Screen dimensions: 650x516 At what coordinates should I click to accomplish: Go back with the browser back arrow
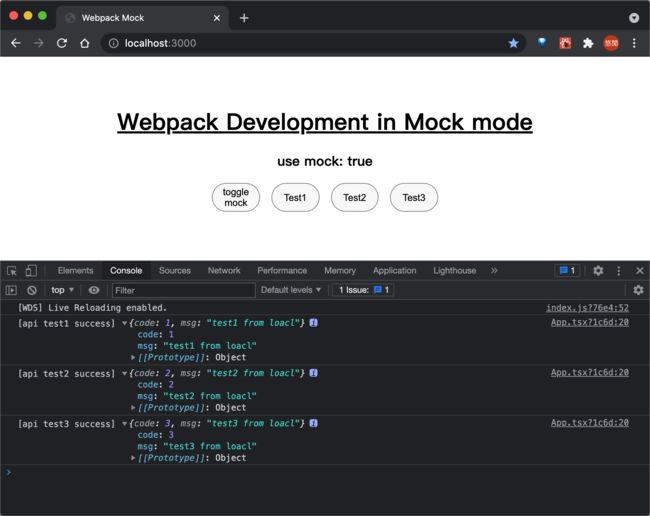click(16, 43)
